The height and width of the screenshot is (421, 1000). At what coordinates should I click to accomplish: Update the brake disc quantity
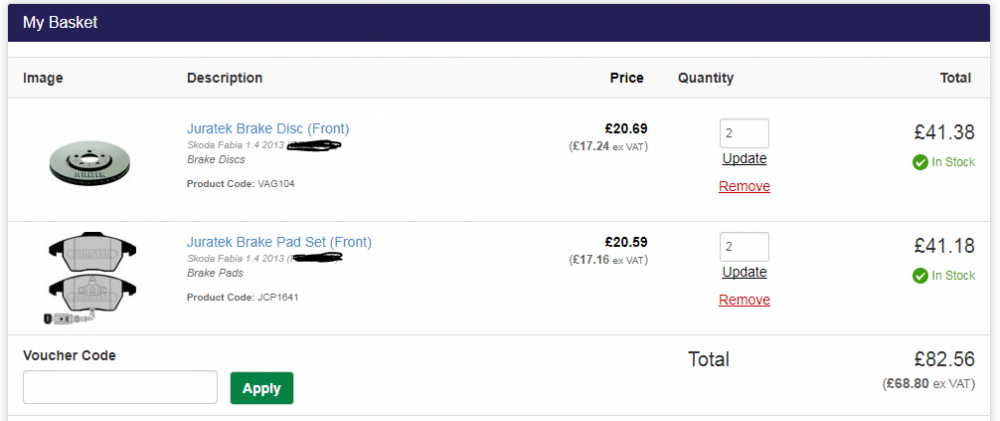pos(744,159)
